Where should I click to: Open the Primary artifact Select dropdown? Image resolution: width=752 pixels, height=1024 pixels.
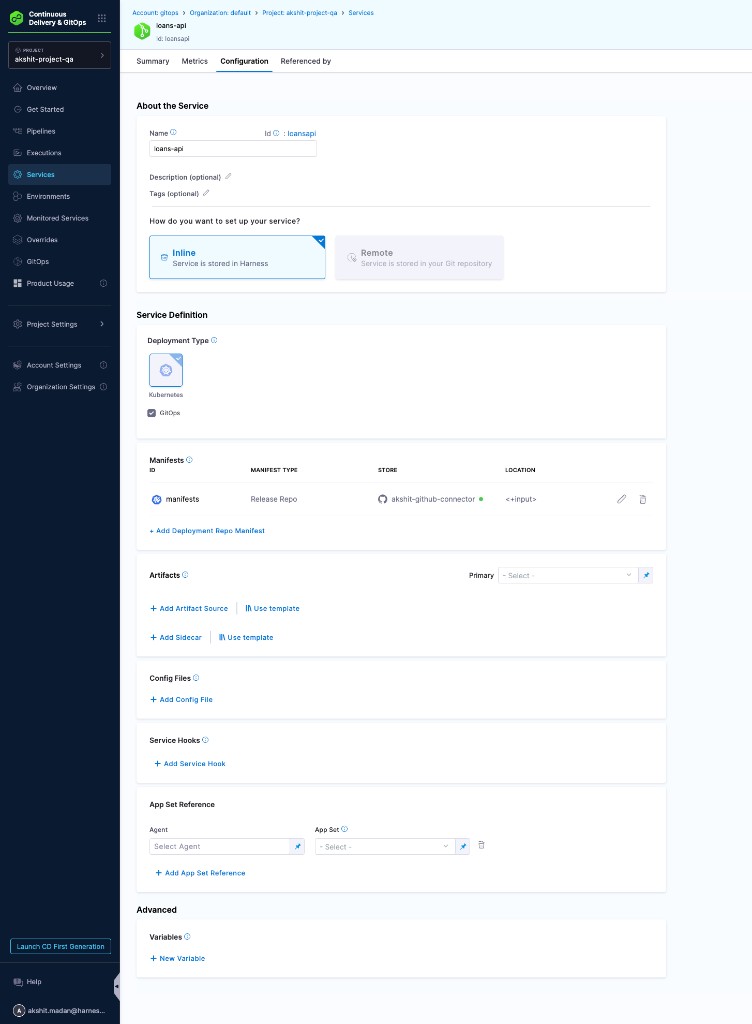tap(567, 576)
